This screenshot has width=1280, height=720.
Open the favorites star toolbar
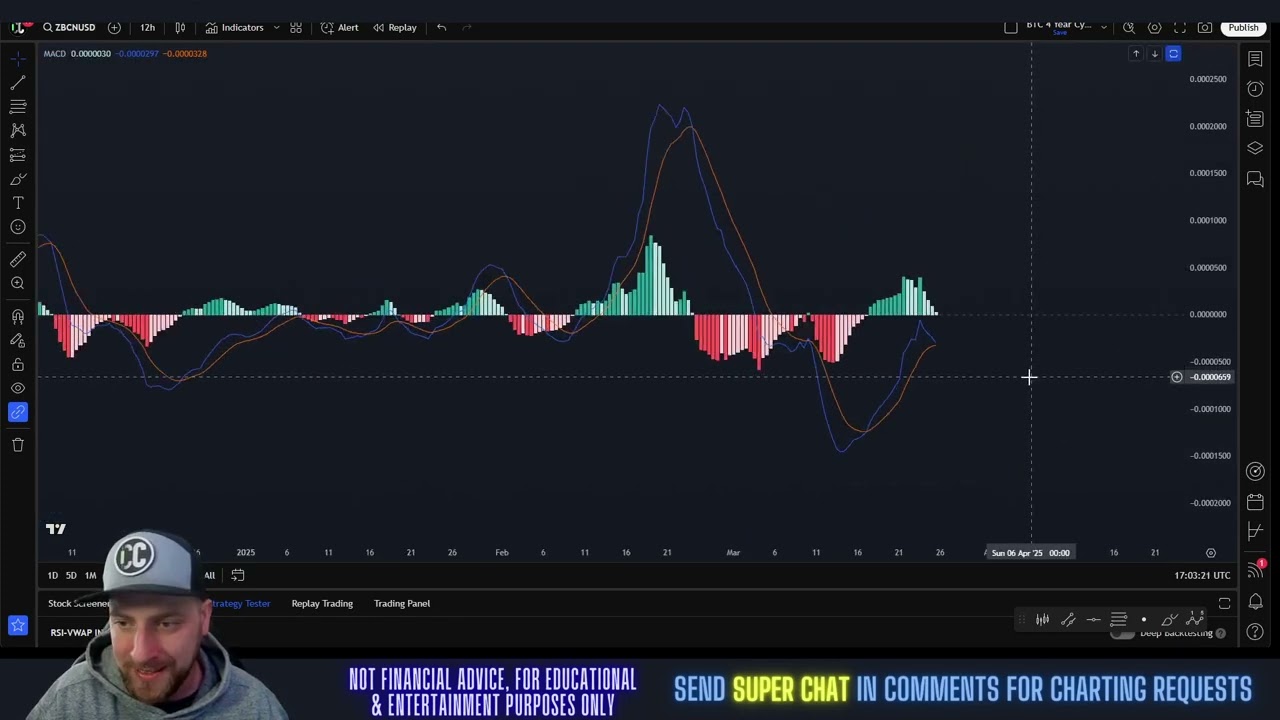(x=18, y=626)
